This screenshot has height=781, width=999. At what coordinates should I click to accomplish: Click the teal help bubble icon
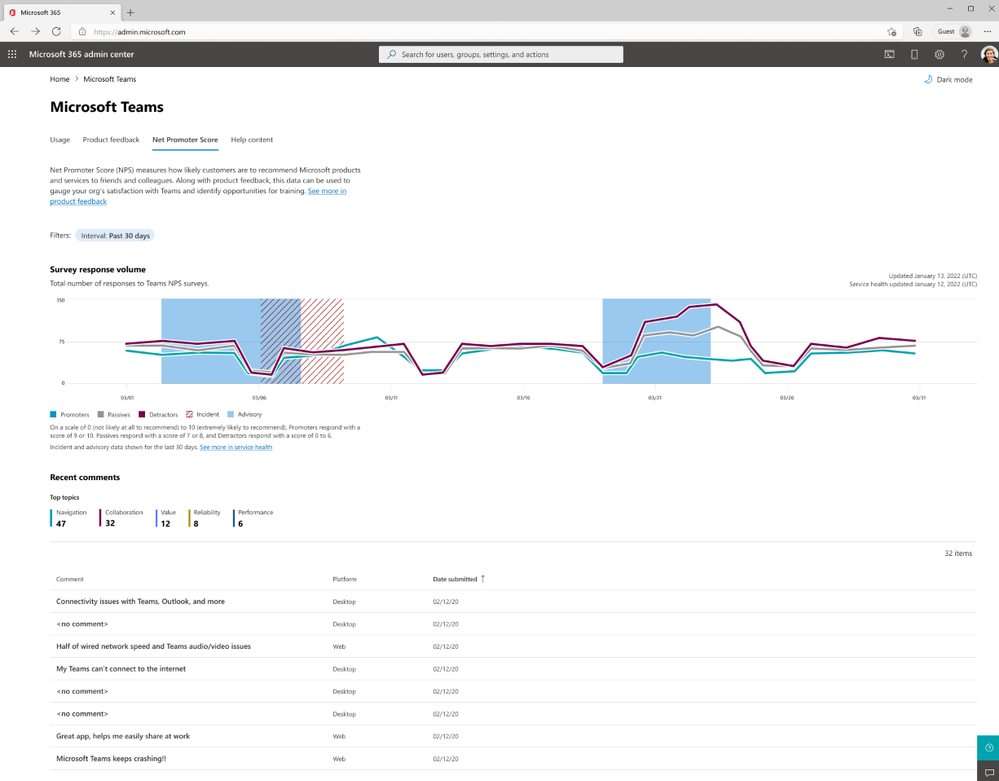pos(988,747)
